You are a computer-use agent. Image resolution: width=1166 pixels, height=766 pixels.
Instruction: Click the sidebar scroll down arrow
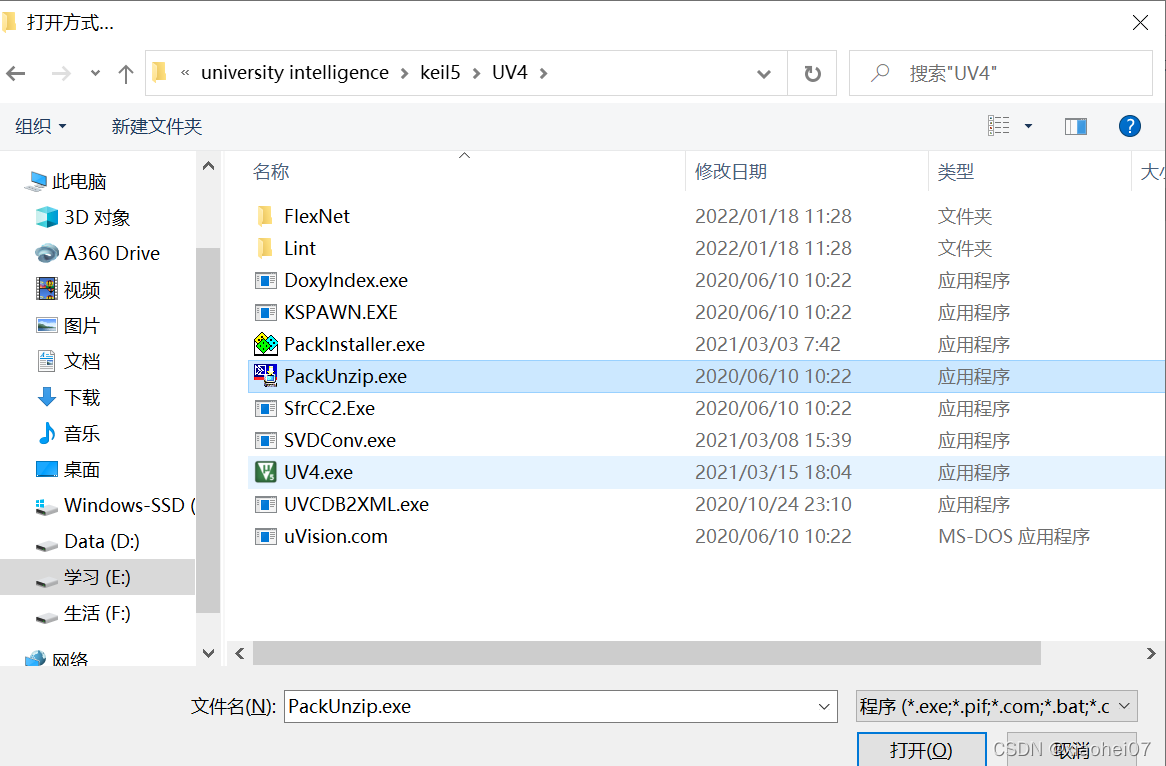point(208,653)
